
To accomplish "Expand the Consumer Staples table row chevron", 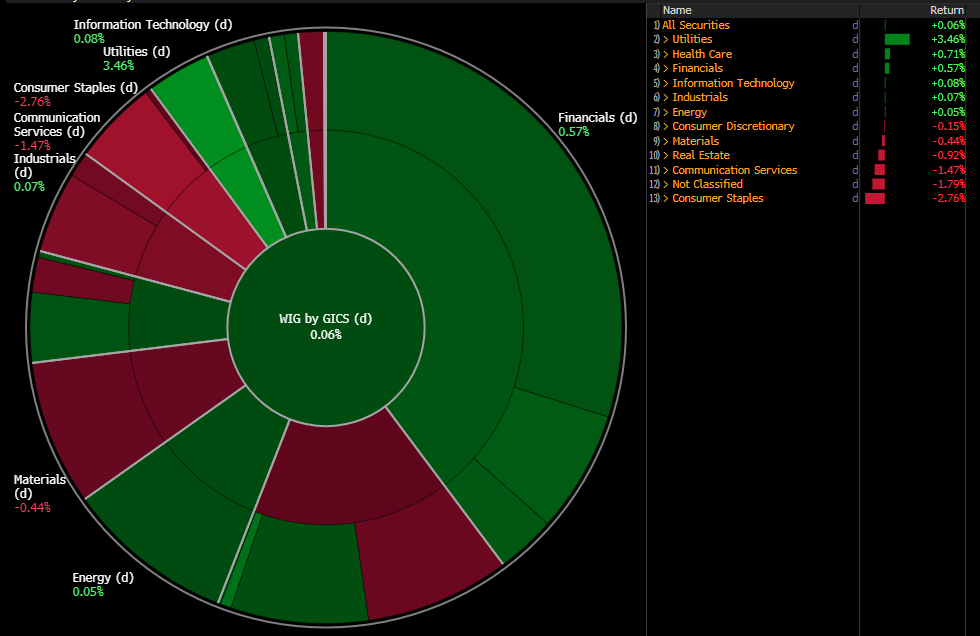I will 665,198.
